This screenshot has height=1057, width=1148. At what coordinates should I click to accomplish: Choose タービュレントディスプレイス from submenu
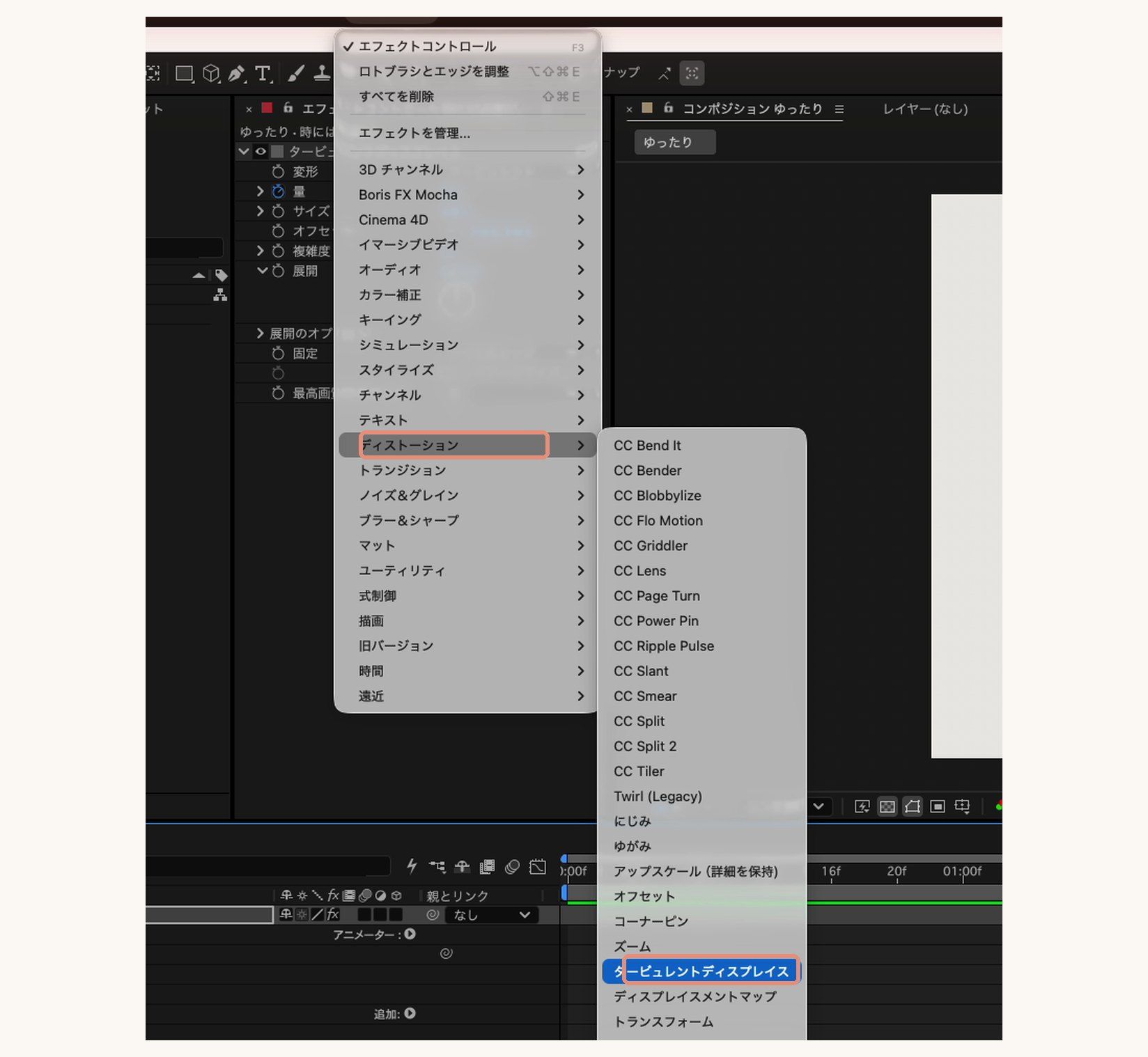(x=701, y=971)
